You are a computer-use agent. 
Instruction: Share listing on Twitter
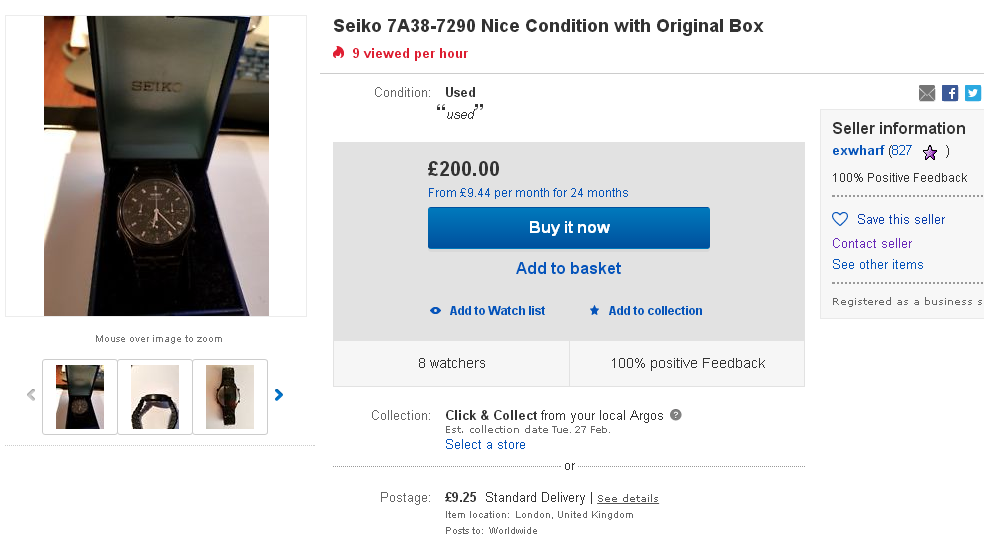pos(972,93)
